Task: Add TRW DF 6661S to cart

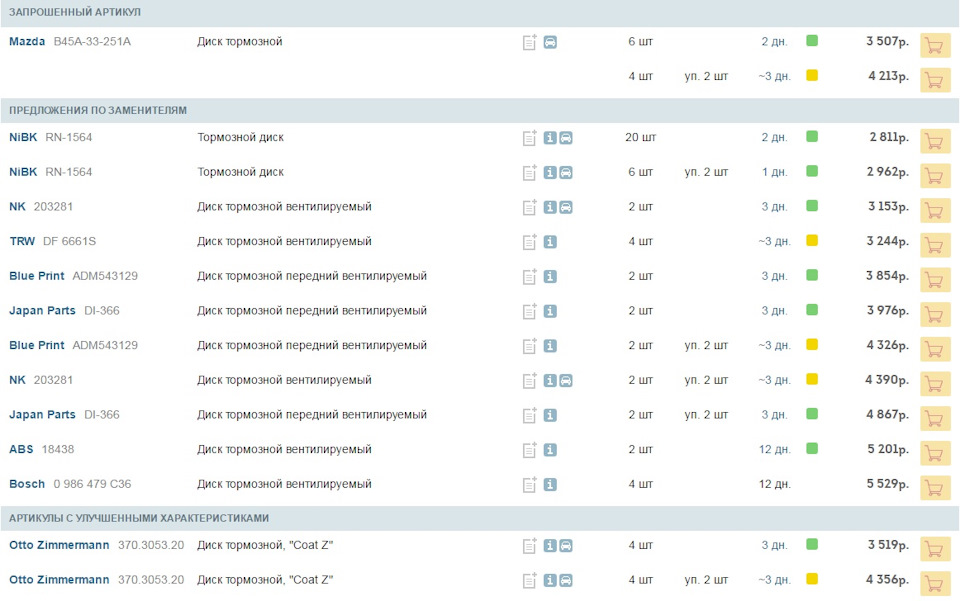Action: click(935, 245)
